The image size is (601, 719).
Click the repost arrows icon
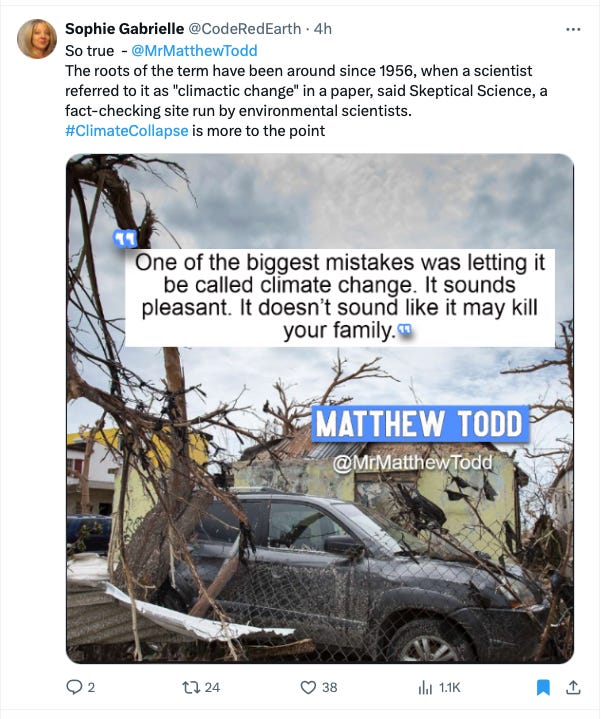pos(189,687)
